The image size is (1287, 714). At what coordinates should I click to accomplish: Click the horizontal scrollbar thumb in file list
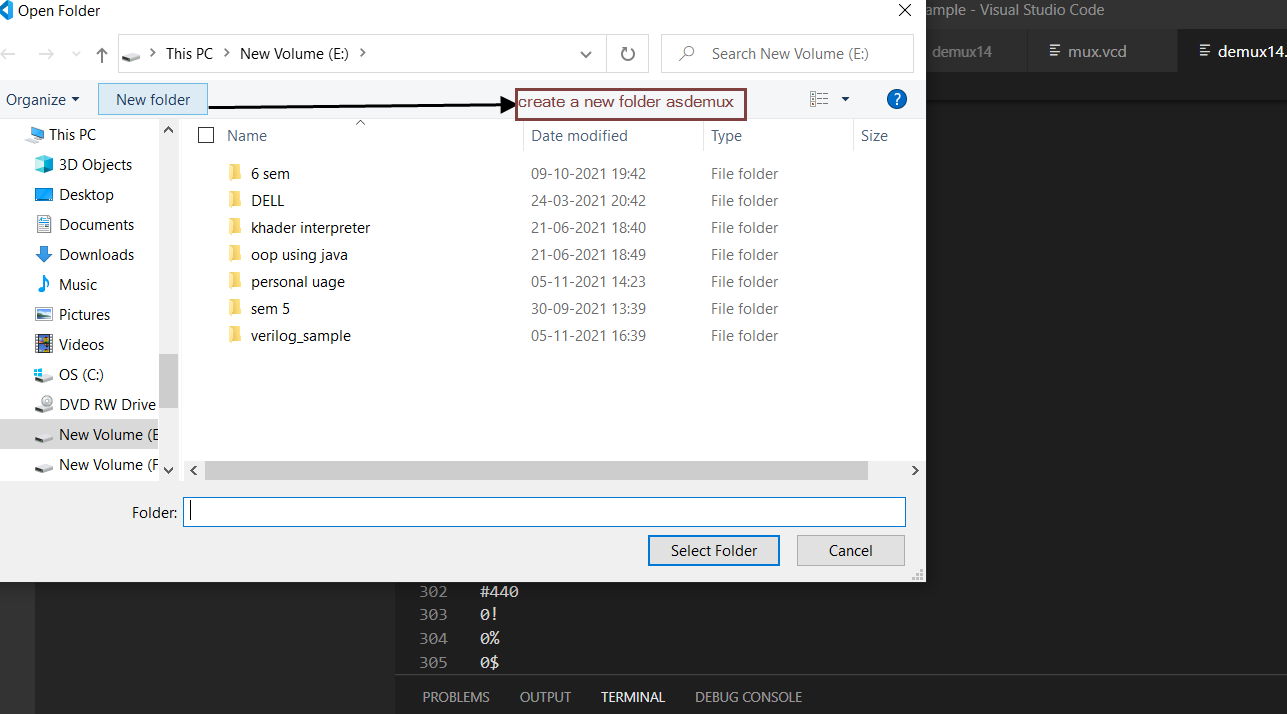pyautogui.click(x=536, y=470)
